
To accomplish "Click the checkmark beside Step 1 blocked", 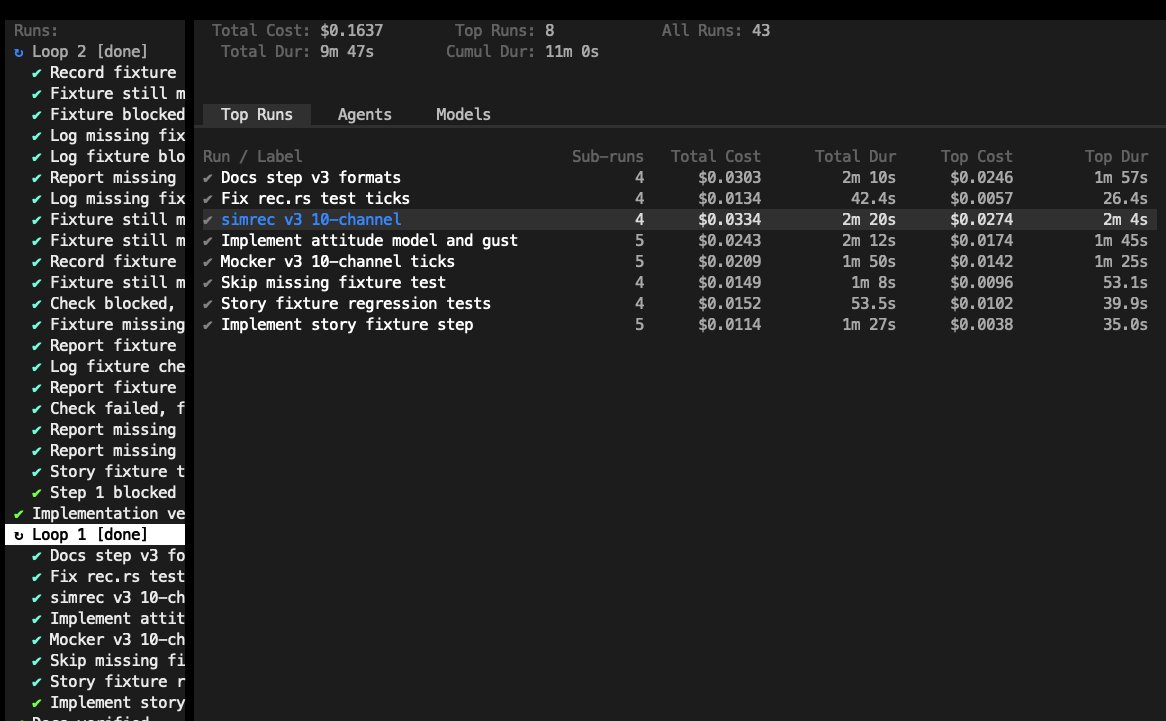I will pos(36,493).
